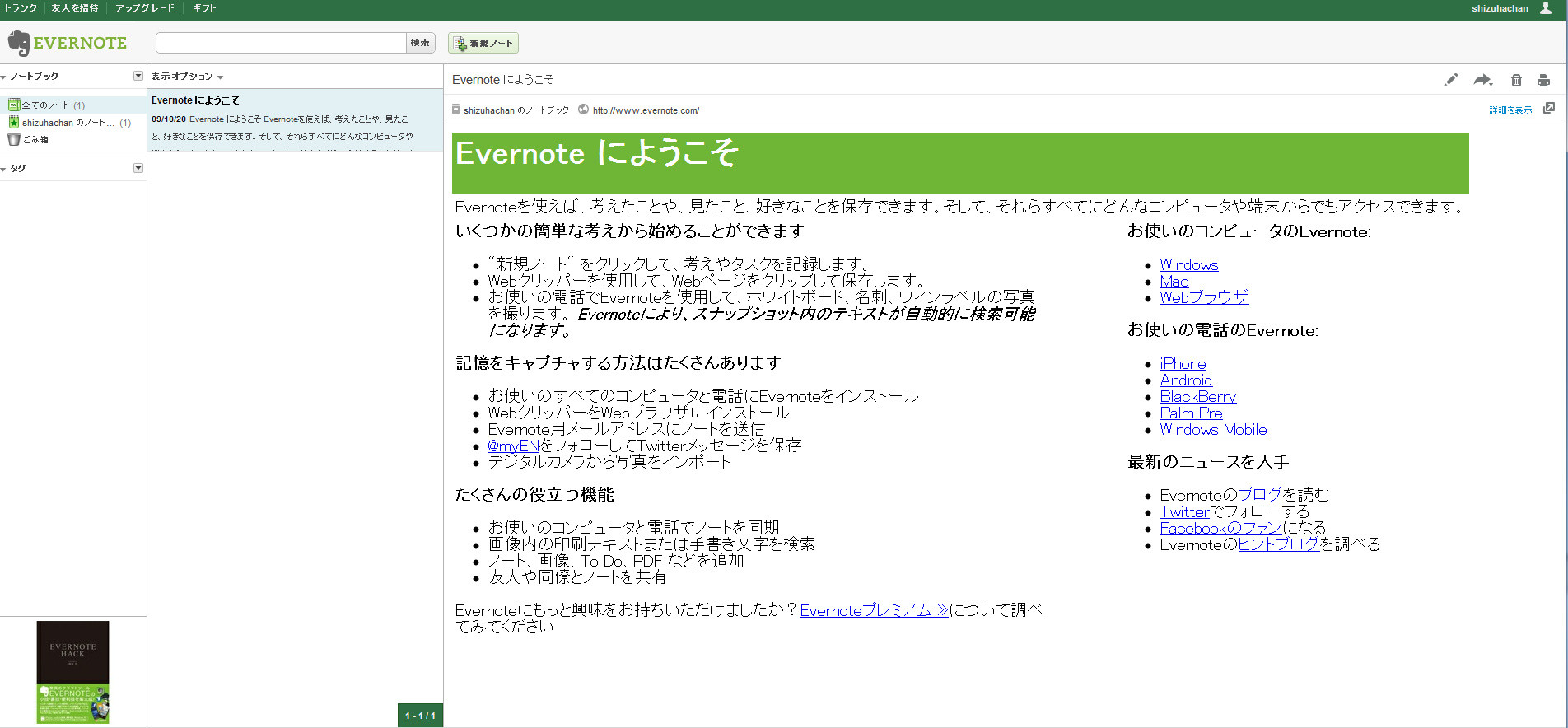Click the @myEN Twitter link
The height and width of the screenshot is (728, 1568).
click(513, 446)
